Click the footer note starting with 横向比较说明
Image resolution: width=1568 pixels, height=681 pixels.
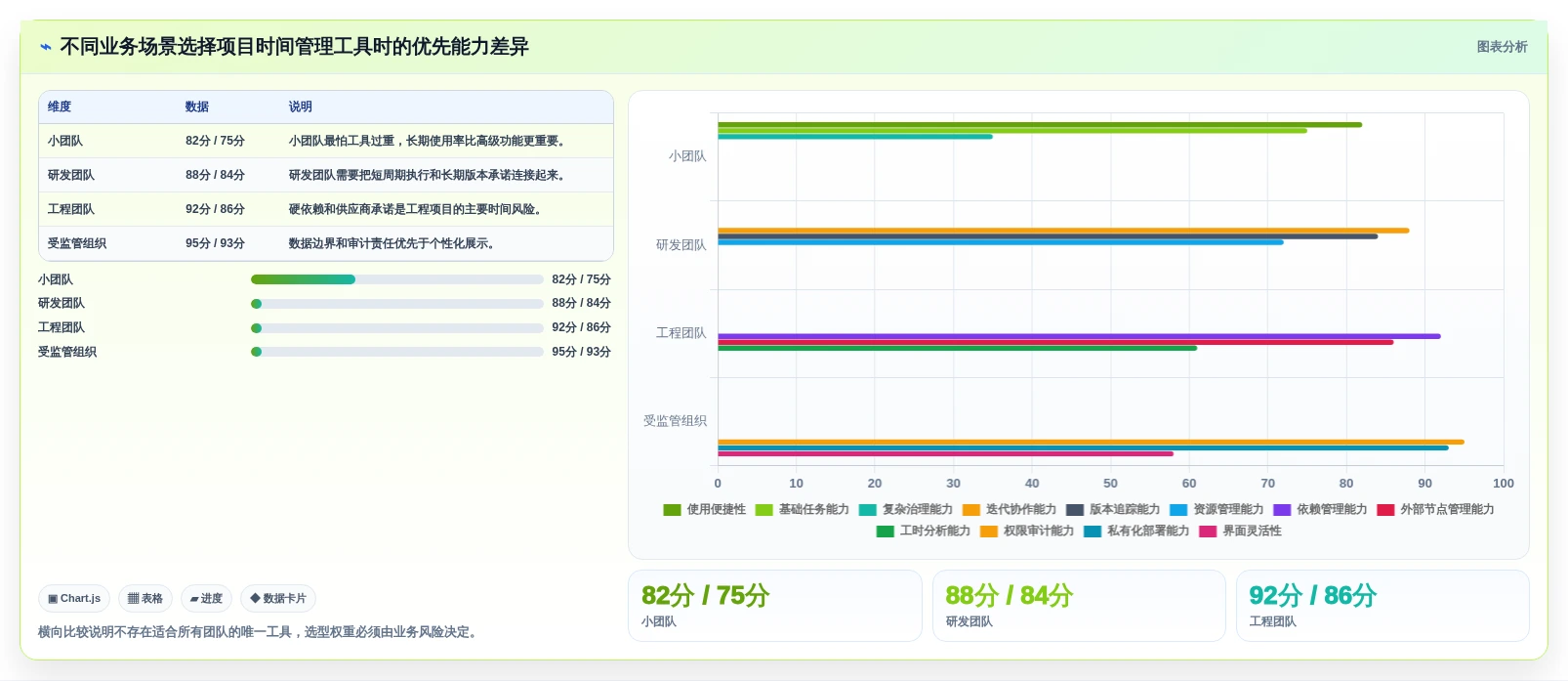(260, 632)
